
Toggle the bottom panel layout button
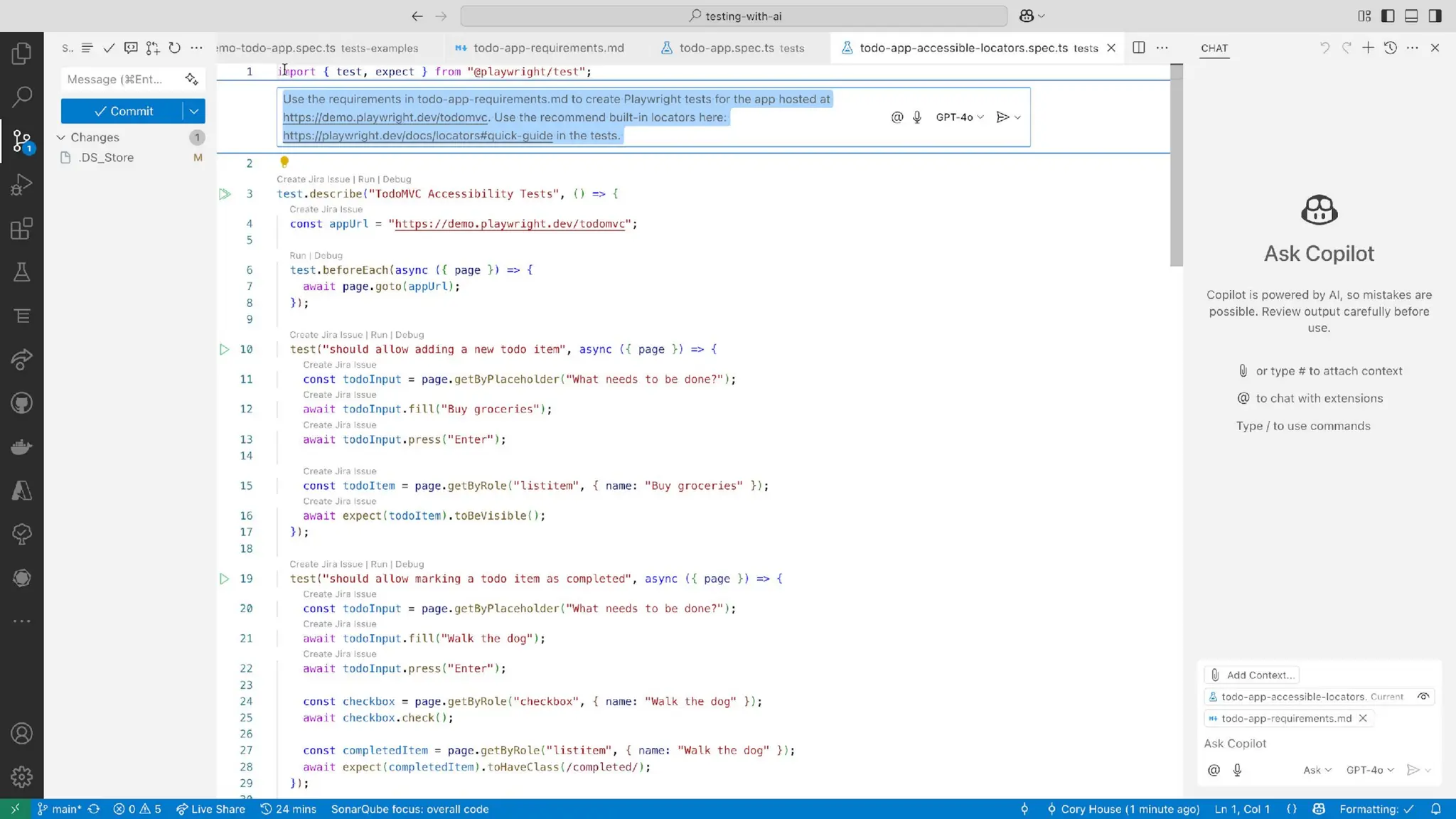[x=1412, y=16]
